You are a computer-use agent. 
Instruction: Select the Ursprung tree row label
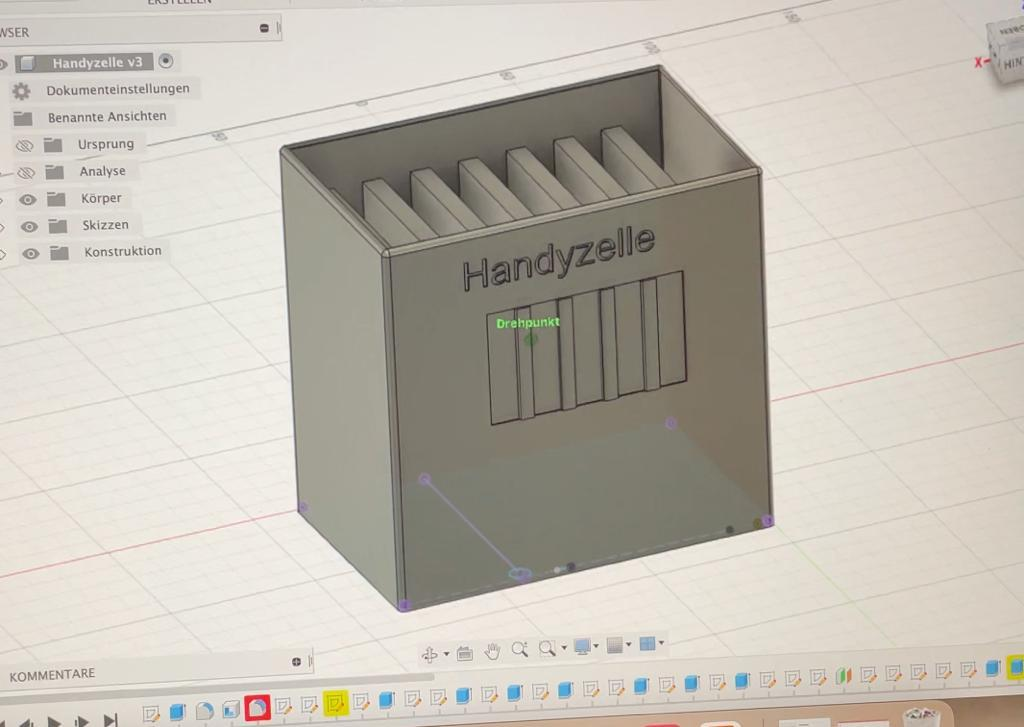point(106,144)
